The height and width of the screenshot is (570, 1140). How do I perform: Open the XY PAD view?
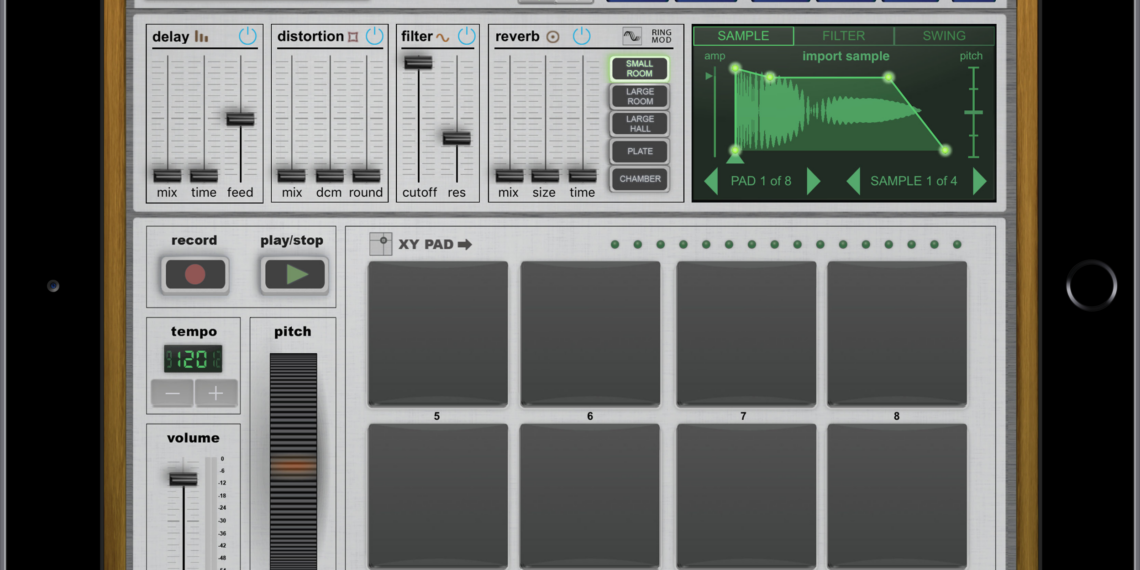[x=421, y=244]
